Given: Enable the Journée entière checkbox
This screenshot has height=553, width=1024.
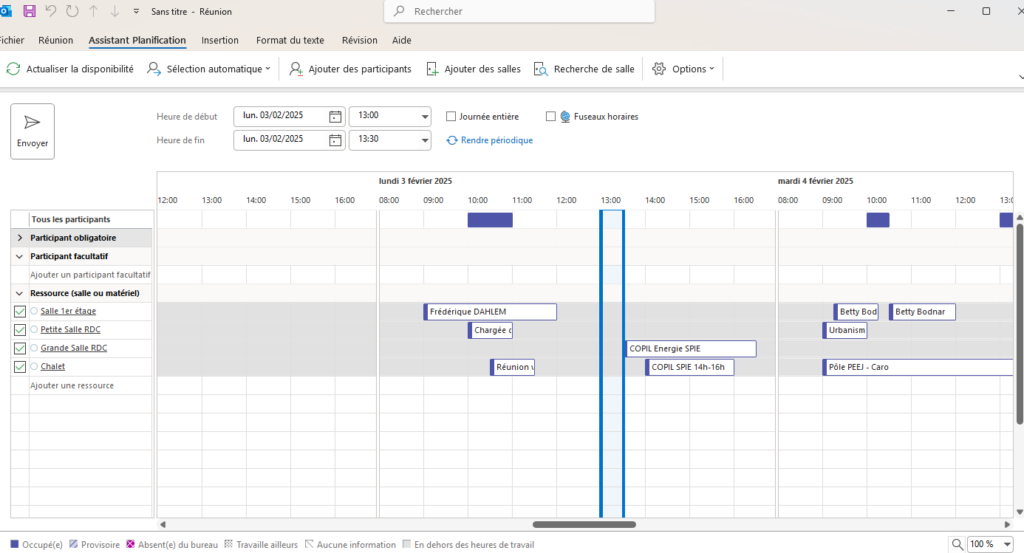Looking at the screenshot, I should tap(451, 116).
